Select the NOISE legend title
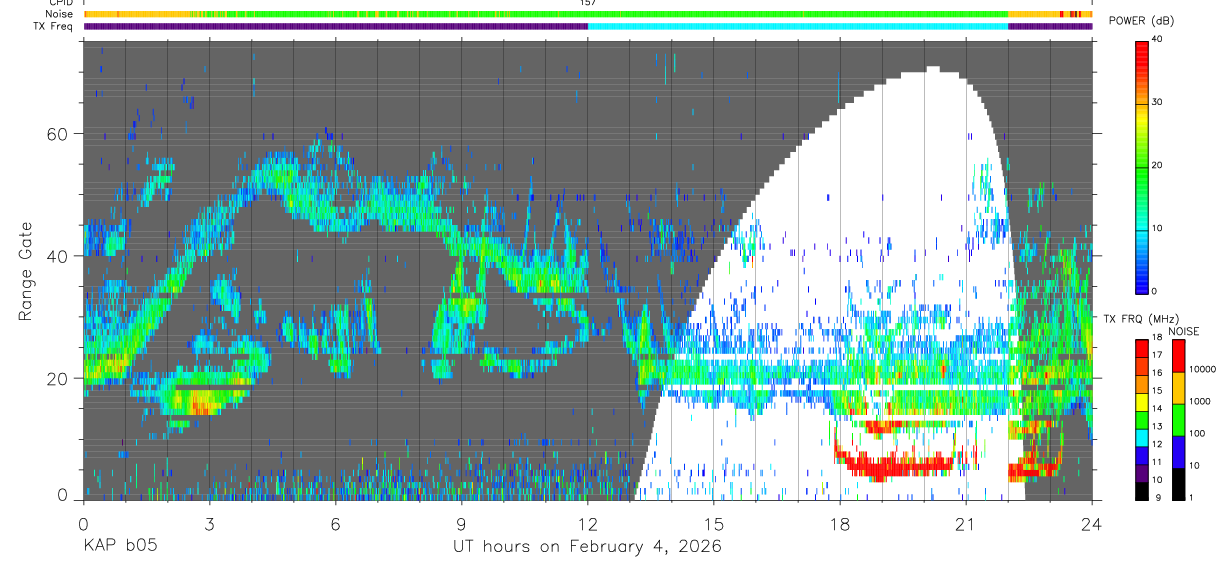Viewport: 1228px width, 567px height. tap(1183, 331)
